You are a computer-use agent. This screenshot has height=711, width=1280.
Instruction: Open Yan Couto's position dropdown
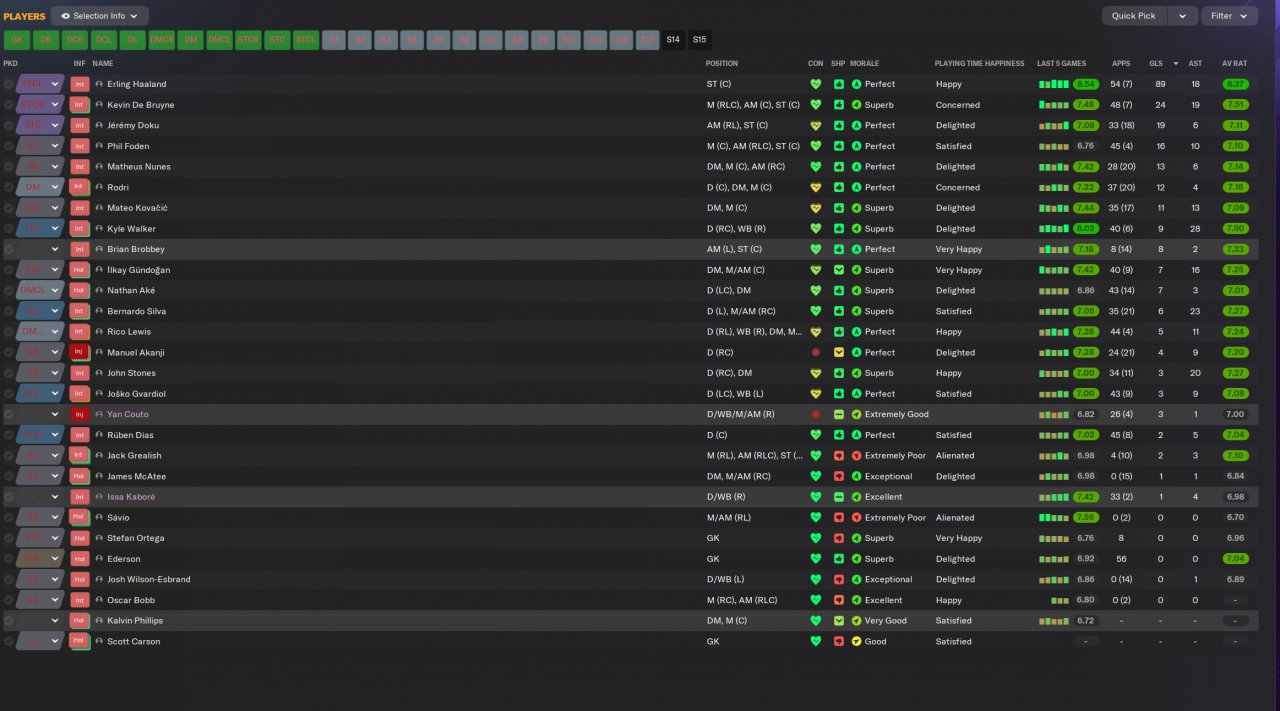pos(41,414)
